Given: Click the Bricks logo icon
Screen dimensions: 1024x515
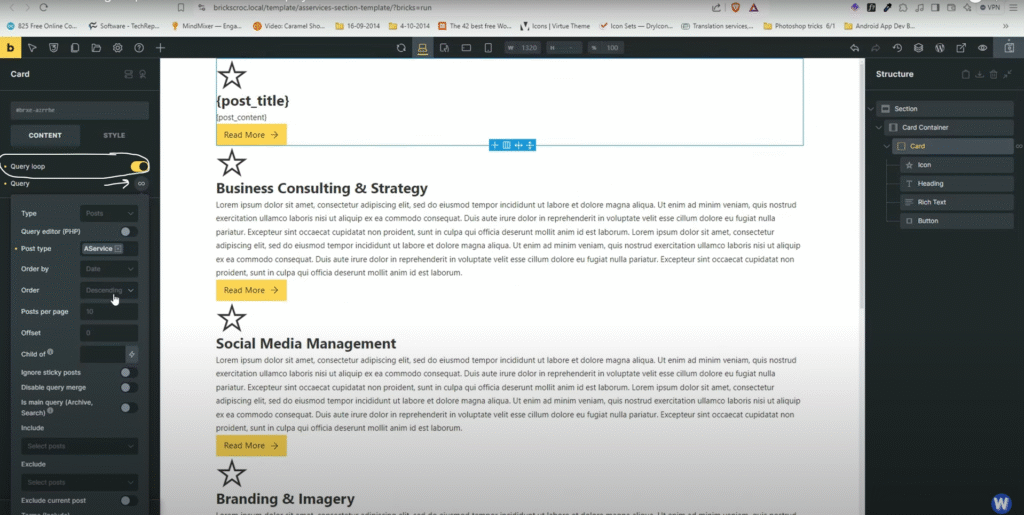Looking at the screenshot, I should click(x=10, y=48).
